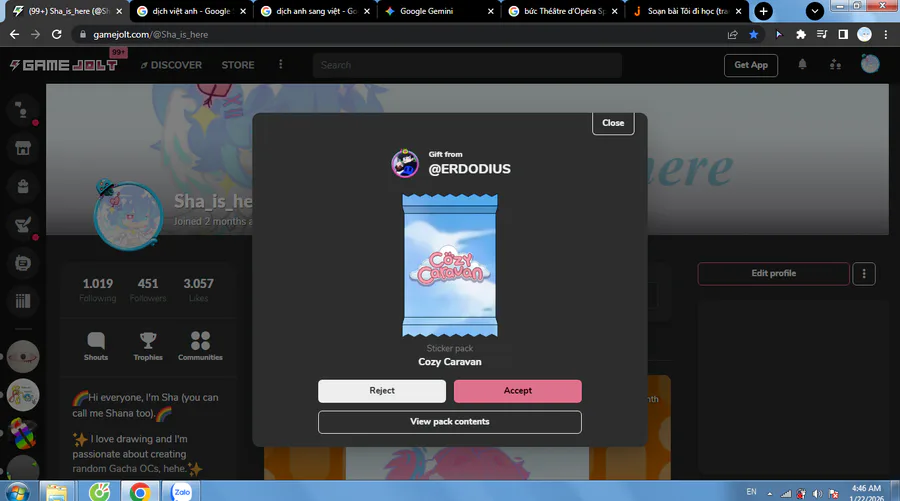900x501 pixels.
Task: Toggle Chrome side panel
Action: point(843,34)
